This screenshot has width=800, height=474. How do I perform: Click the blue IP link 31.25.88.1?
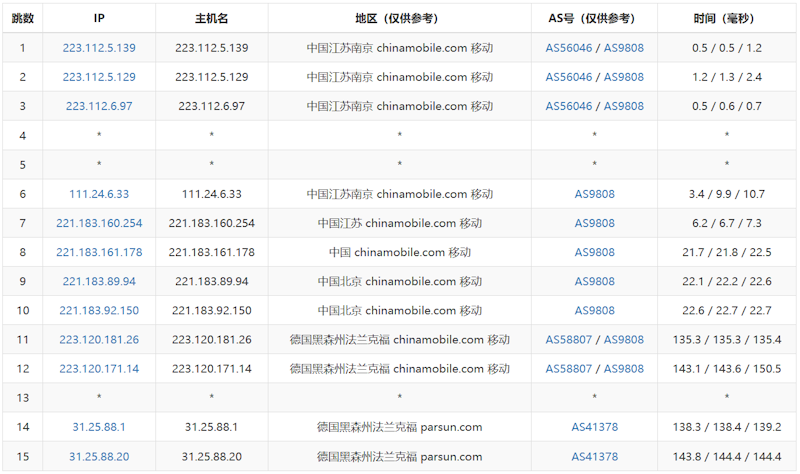(99, 427)
